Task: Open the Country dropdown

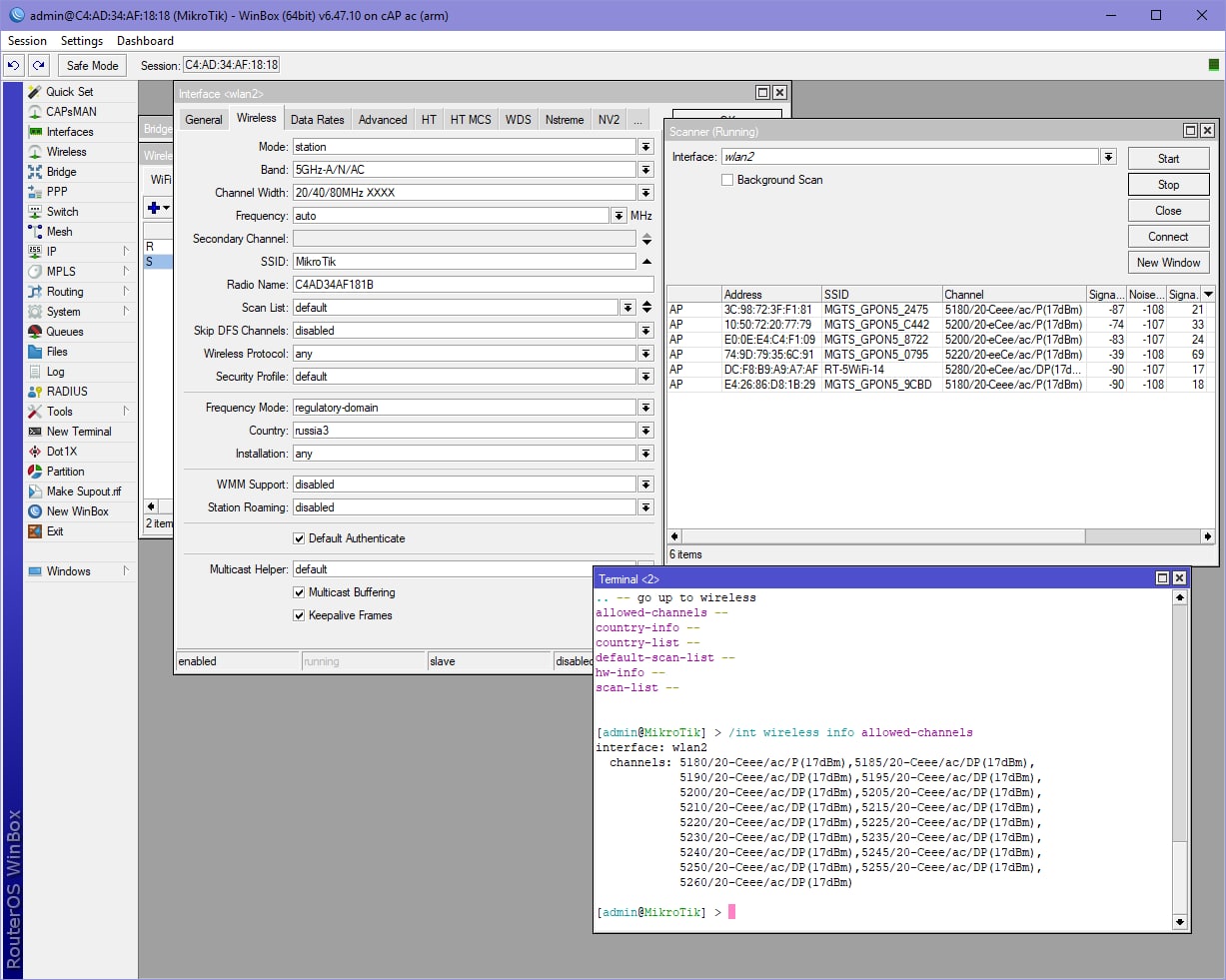Action: pos(646,430)
